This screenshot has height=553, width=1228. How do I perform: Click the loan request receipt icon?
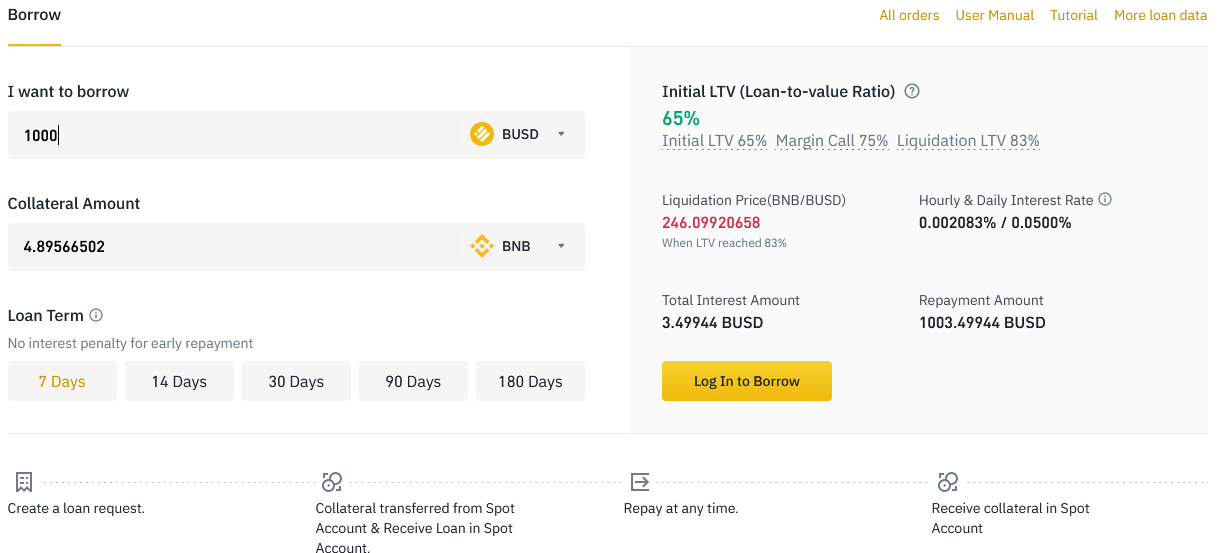[24, 482]
